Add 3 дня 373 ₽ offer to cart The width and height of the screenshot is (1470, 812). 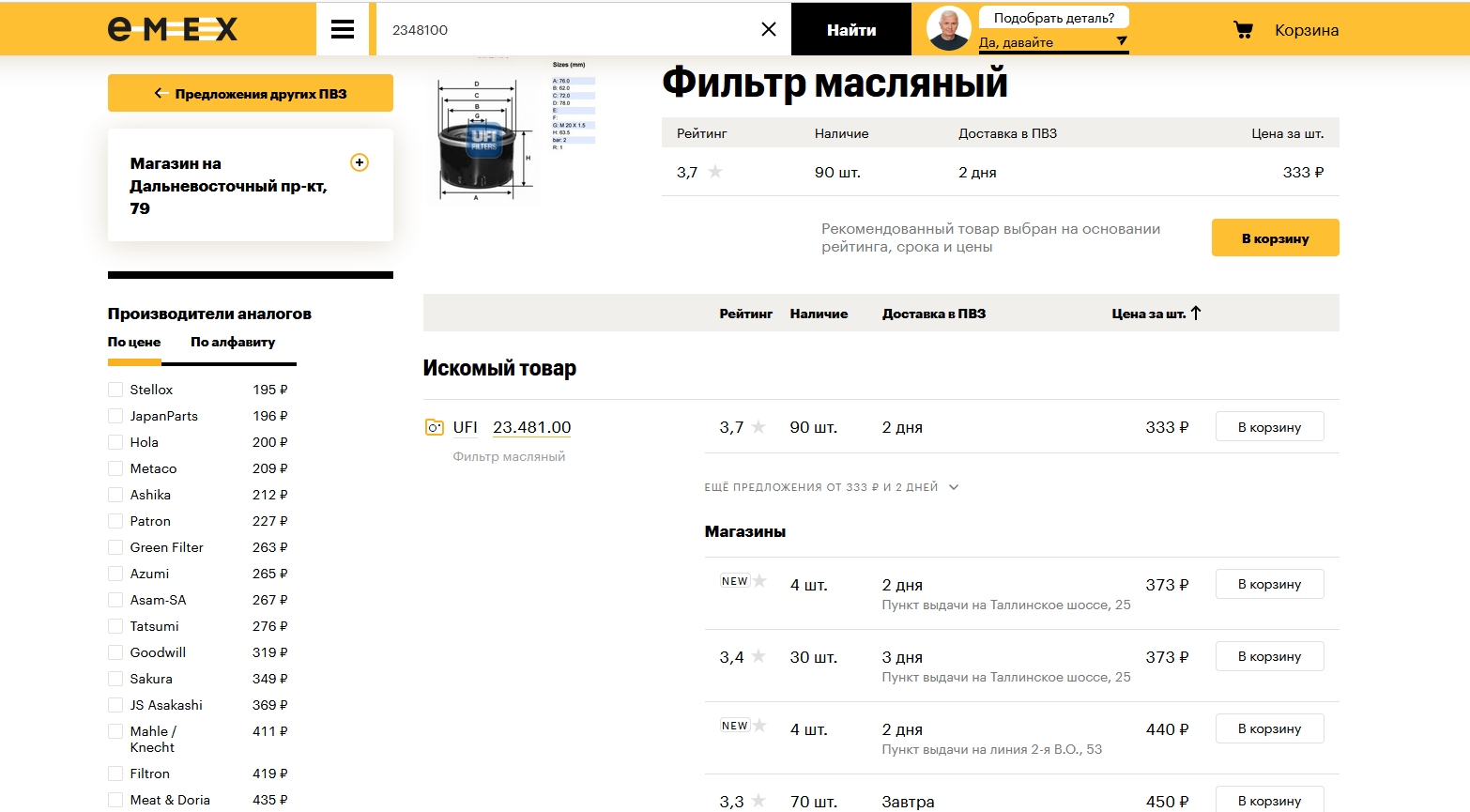coord(1269,656)
